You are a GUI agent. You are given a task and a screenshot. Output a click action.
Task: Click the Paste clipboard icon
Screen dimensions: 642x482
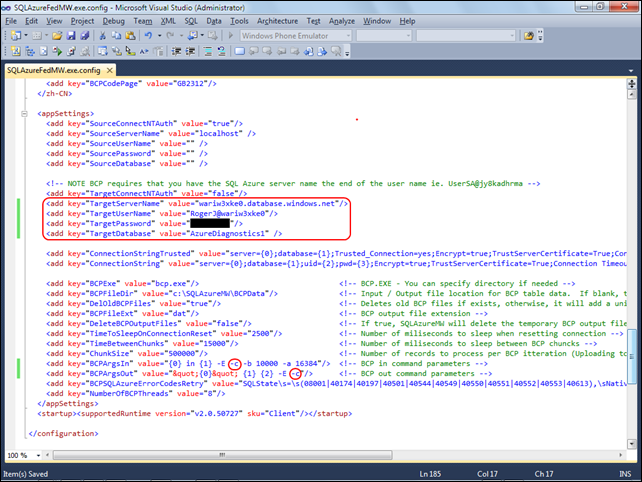click(131, 36)
